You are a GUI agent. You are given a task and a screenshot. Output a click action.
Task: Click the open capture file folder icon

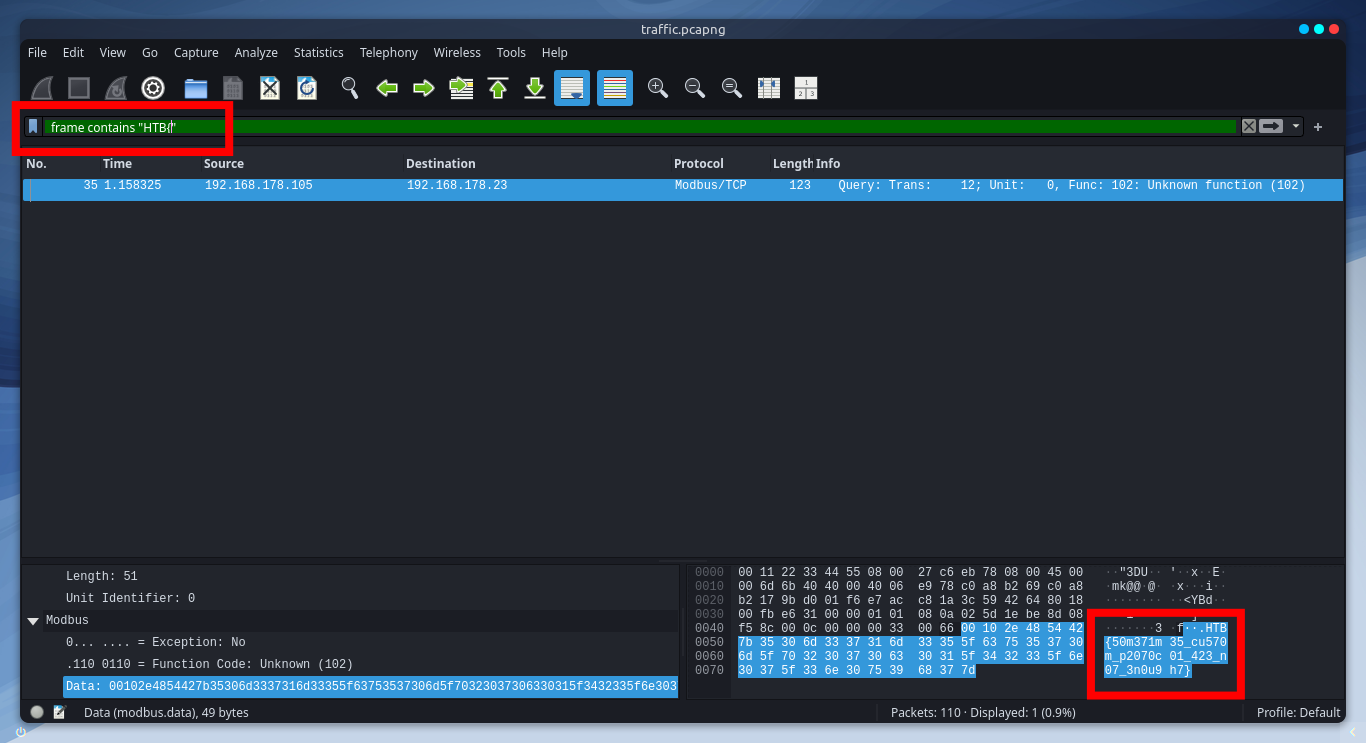(195, 88)
